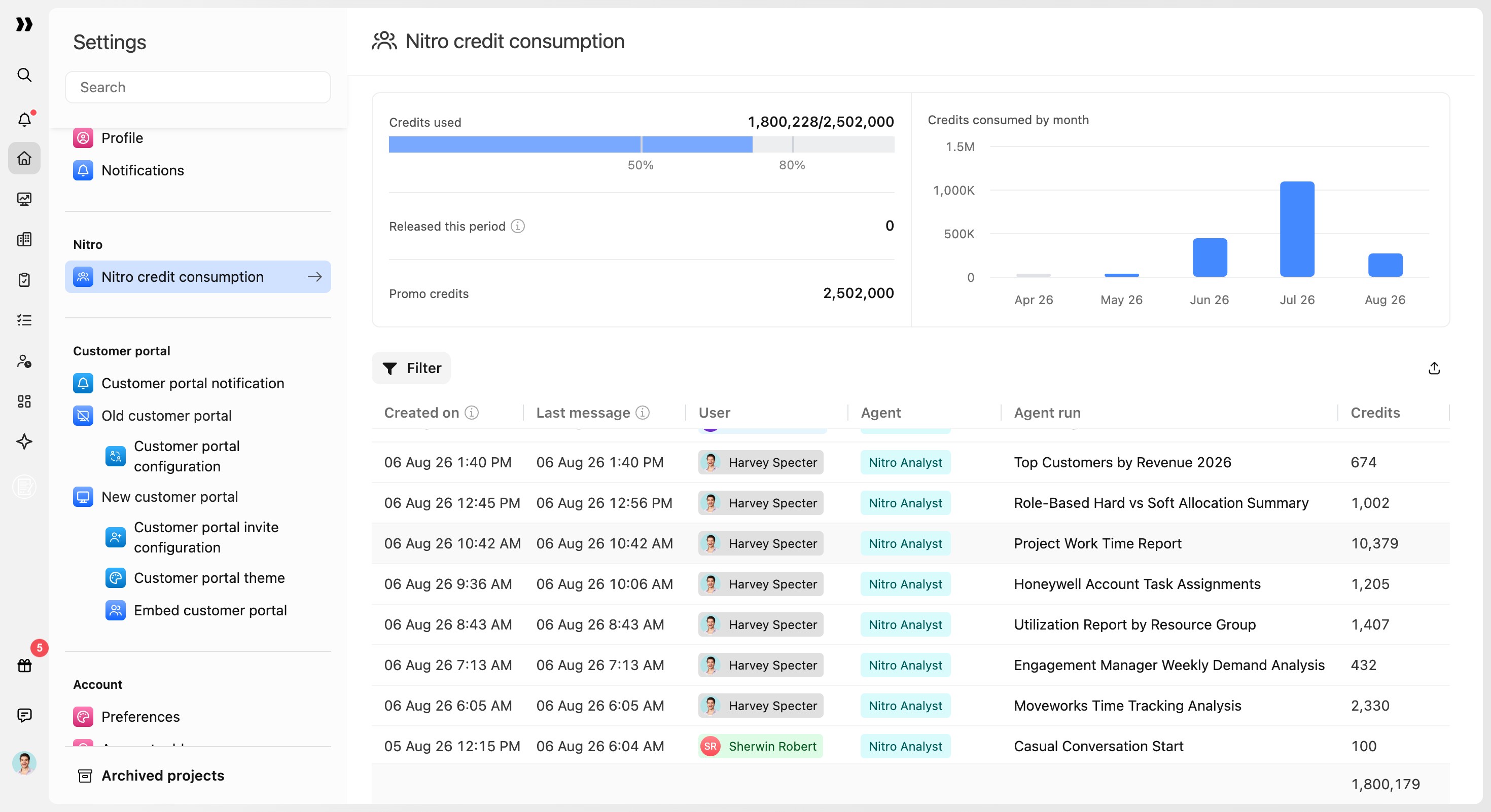1491x812 pixels.
Task: Click Sherwin Robert user chip
Action: (x=761, y=746)
